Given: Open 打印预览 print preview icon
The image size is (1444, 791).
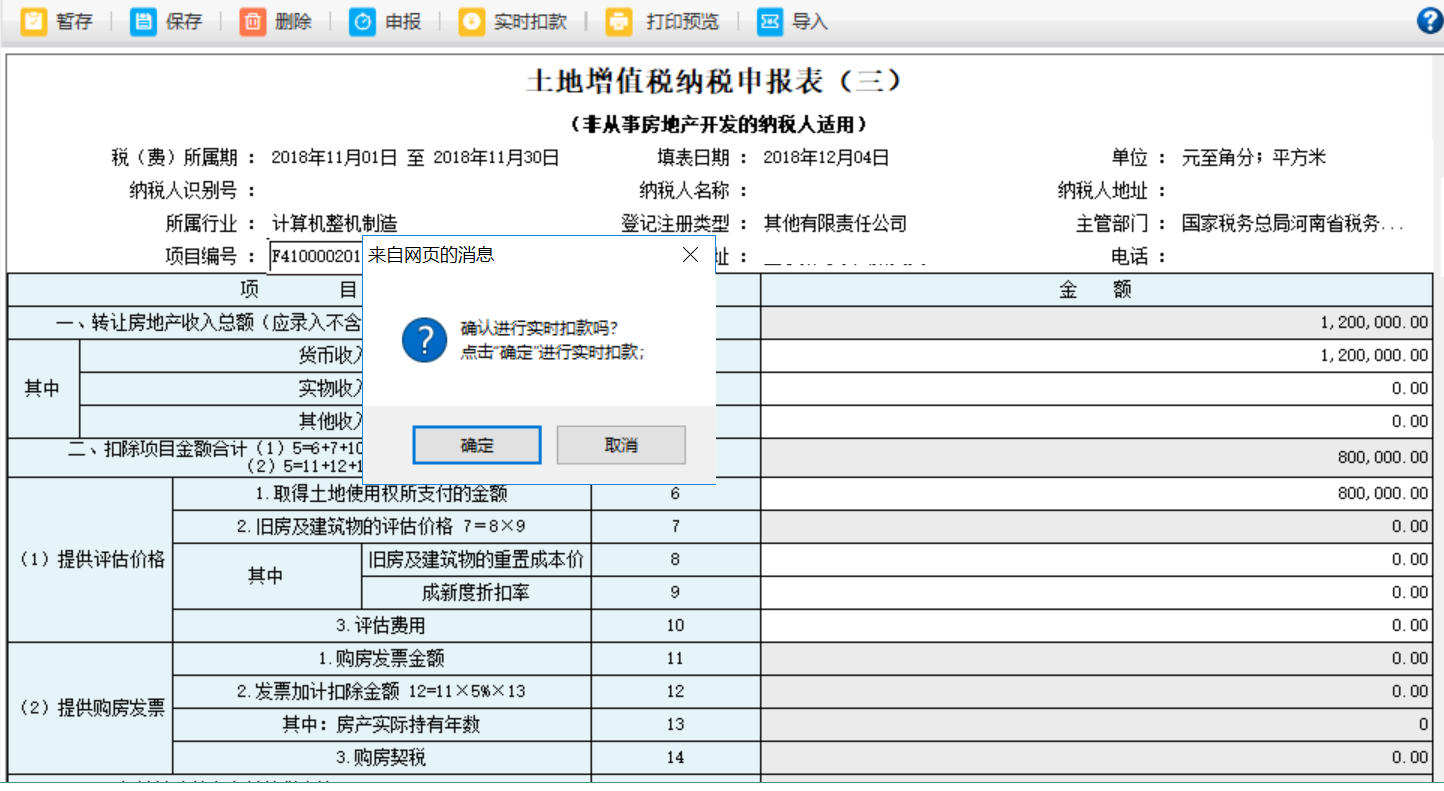Looking at the screenshot, I should point(620,22).
